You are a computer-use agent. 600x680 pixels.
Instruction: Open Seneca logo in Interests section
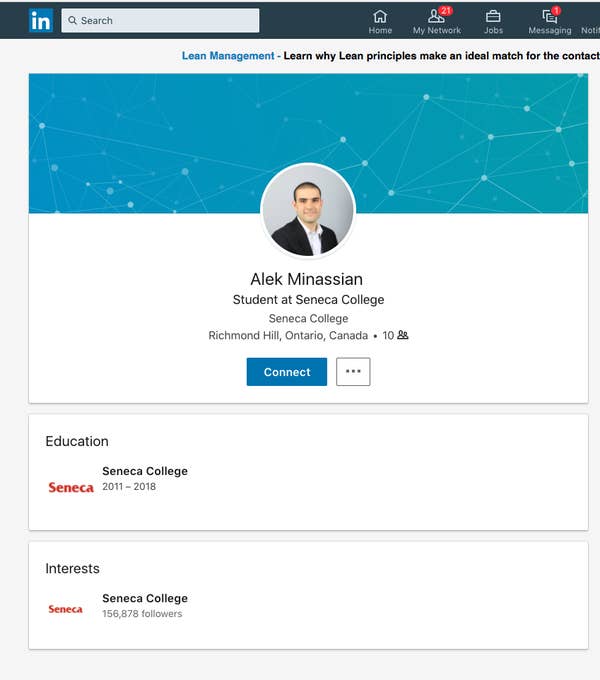(65, 609)
